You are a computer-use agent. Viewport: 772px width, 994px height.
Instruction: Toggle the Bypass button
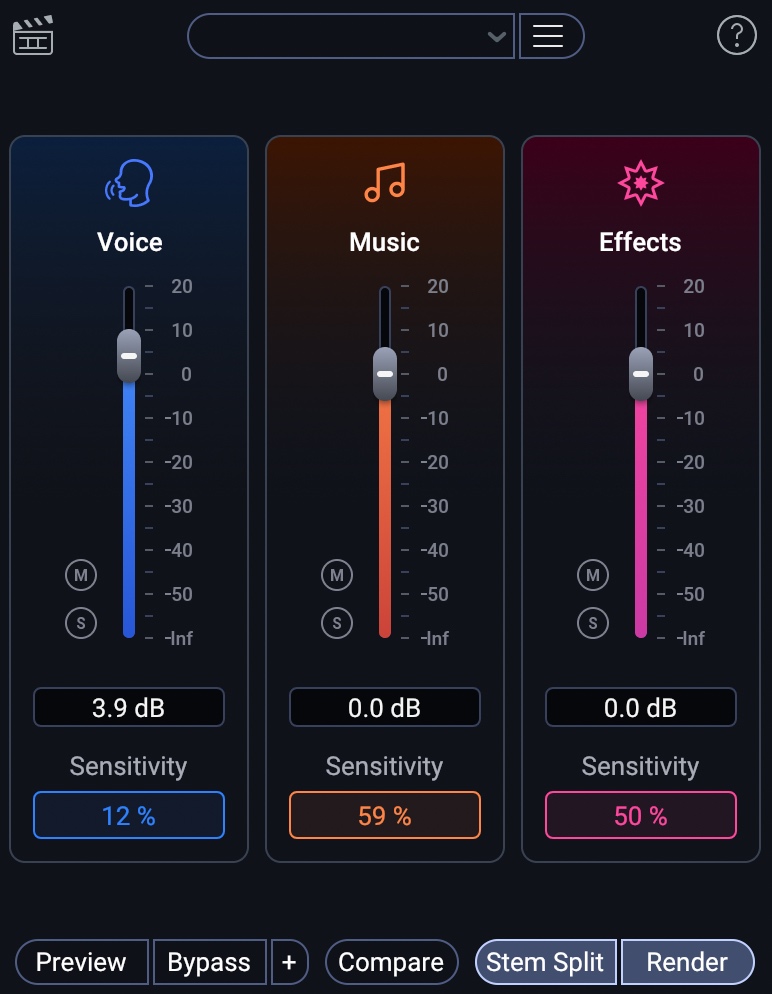tap(209, 962)
